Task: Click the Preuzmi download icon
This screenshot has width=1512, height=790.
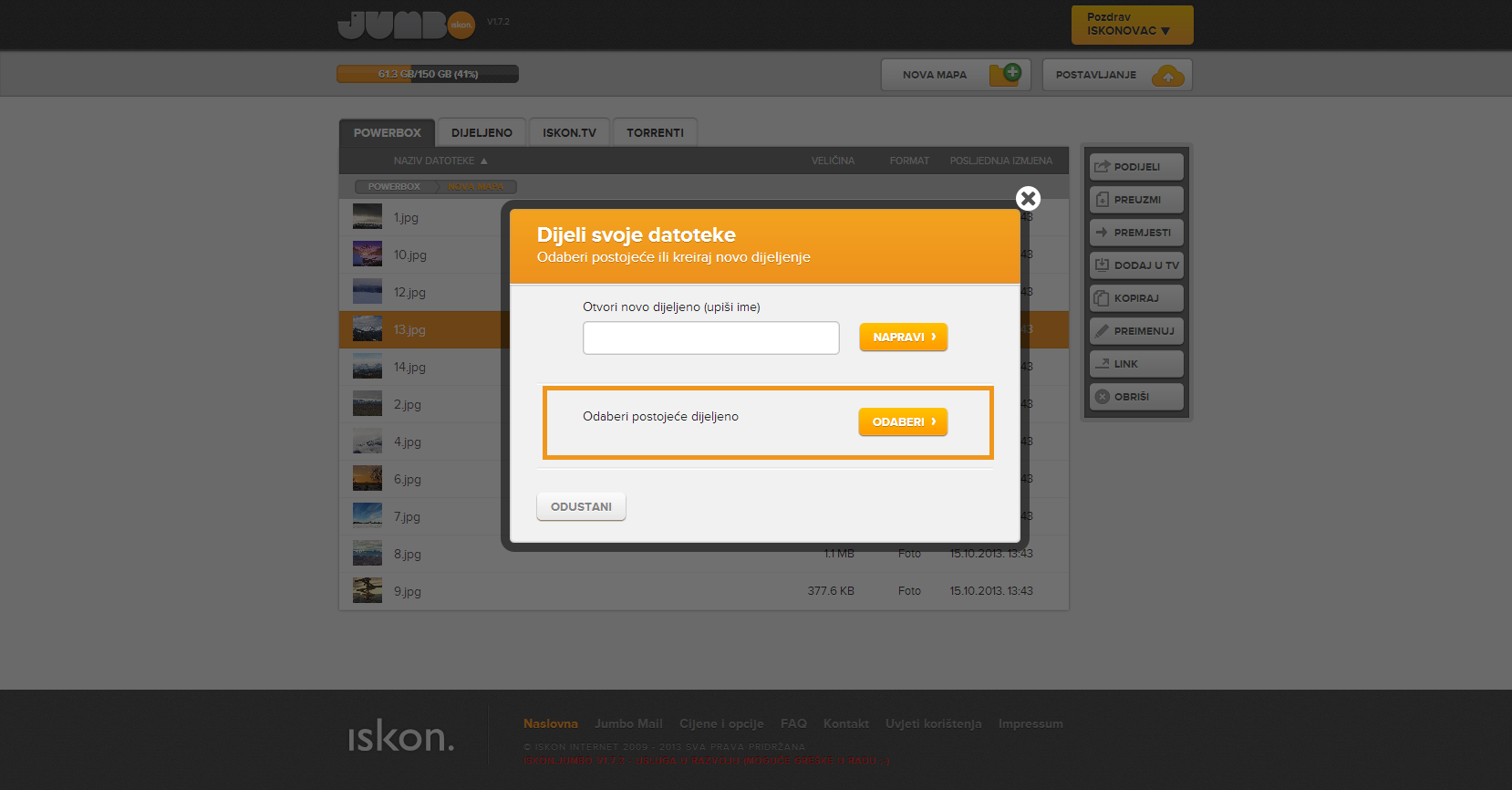Action: point(1102,200)
